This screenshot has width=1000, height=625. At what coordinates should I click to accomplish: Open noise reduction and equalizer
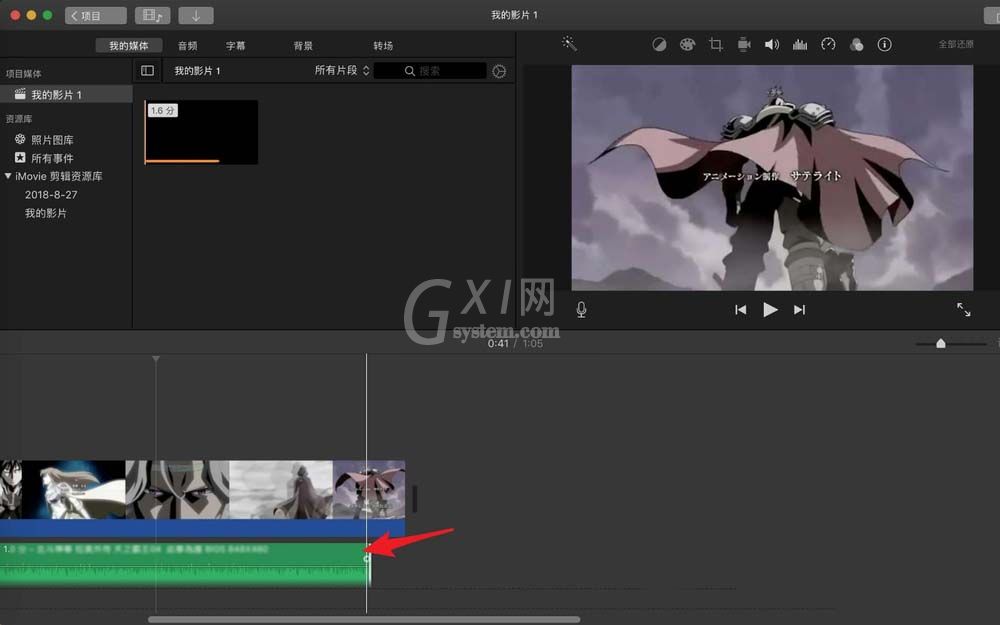800,45
